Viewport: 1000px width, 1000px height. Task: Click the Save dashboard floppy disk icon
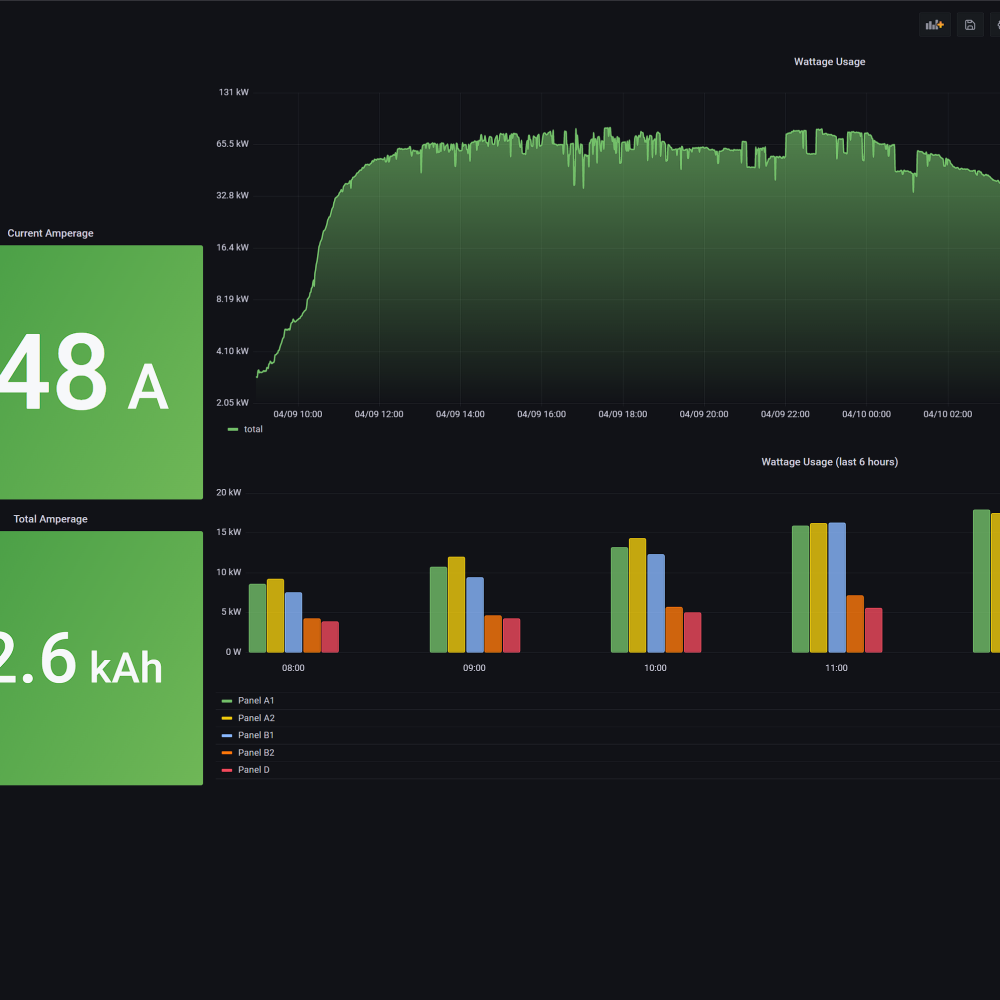[970, 25]
